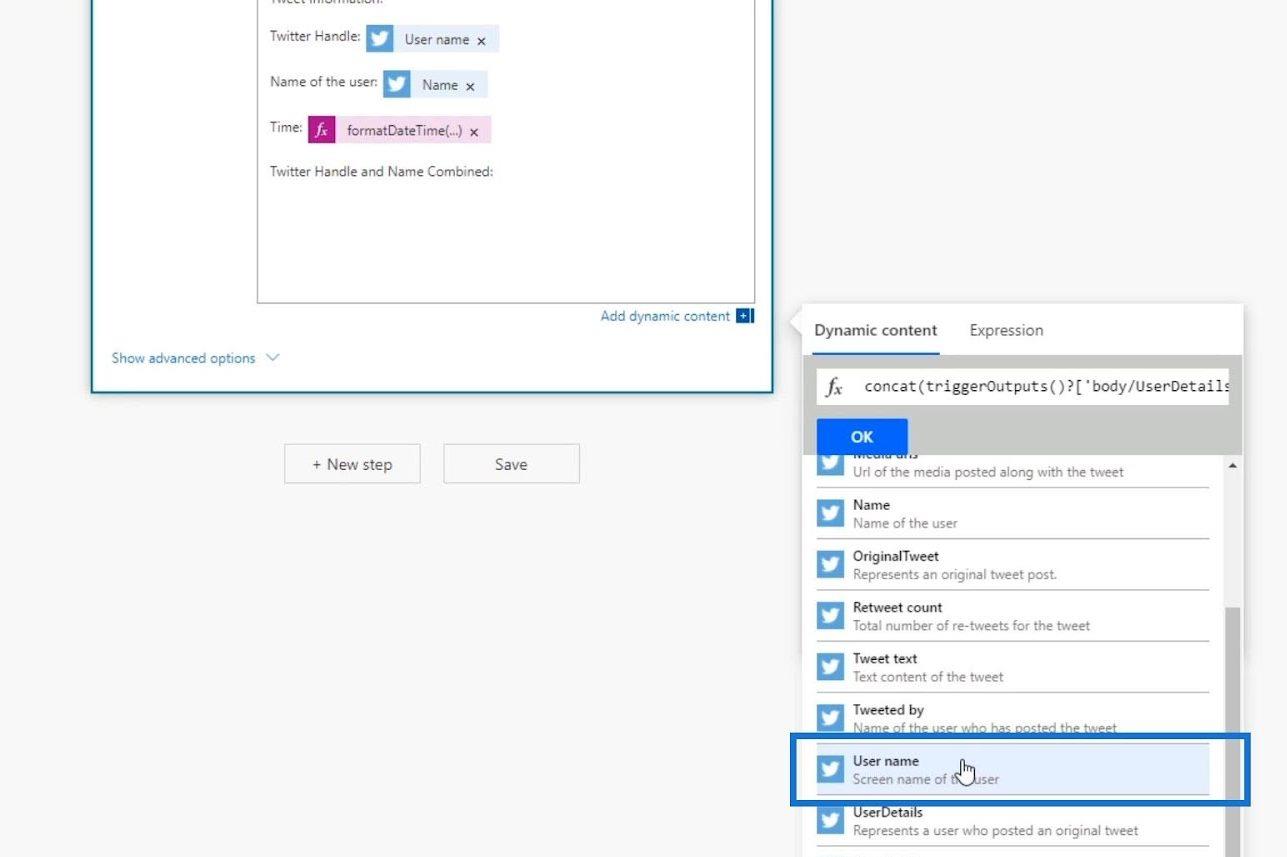Switch to the Dynamic content tab
Screen dimensions: 1287x857
tap(875, 330)
